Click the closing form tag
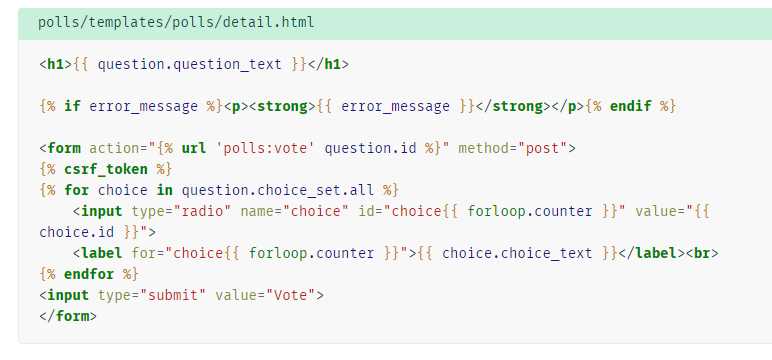The width and height of the screenshot is (772, 360). tap(68, 316)
